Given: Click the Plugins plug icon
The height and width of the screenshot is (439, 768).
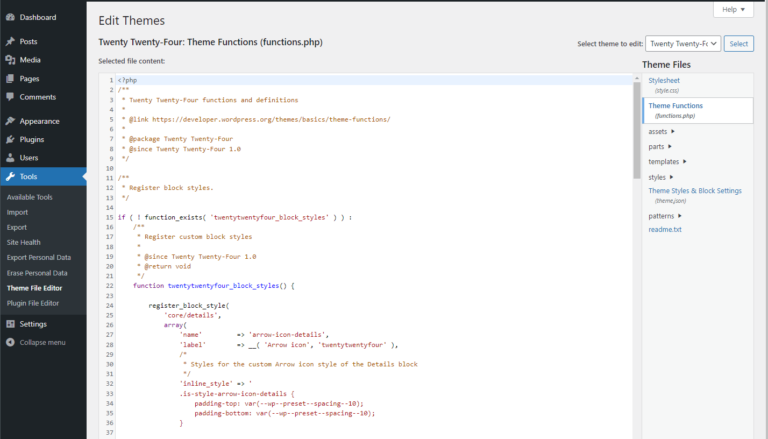Looking at the screenshot, I should 10,140.
